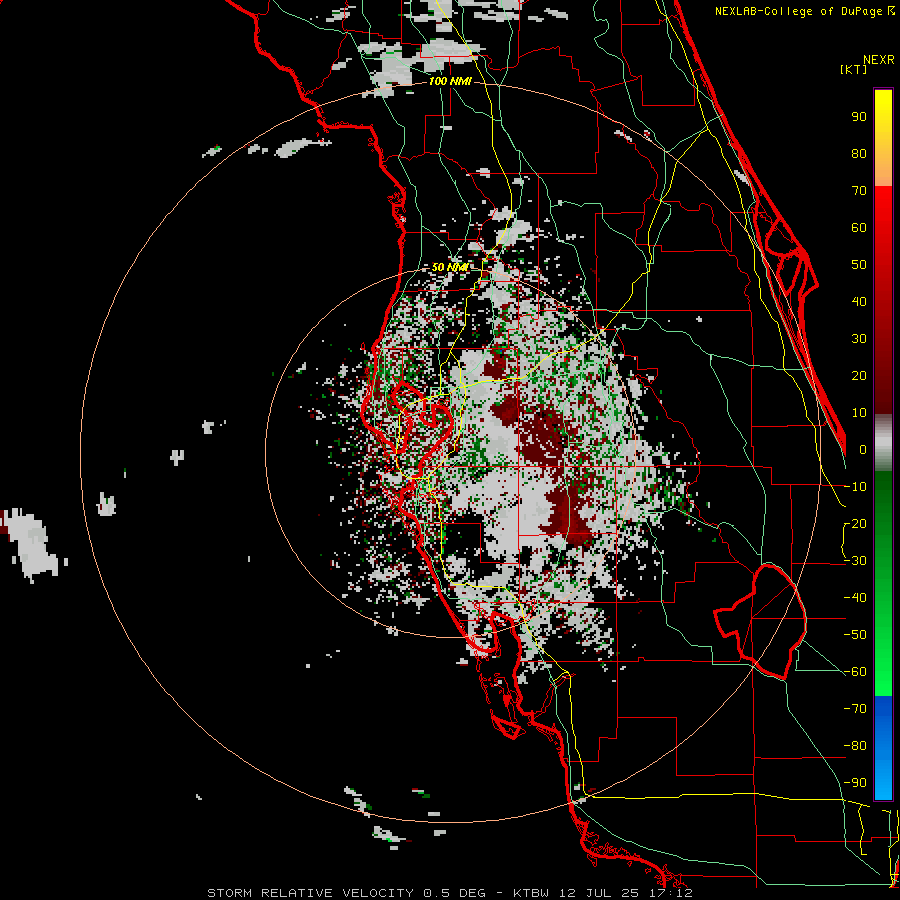
Task: Click the 40 knot scale label
Action: point(859,301)
